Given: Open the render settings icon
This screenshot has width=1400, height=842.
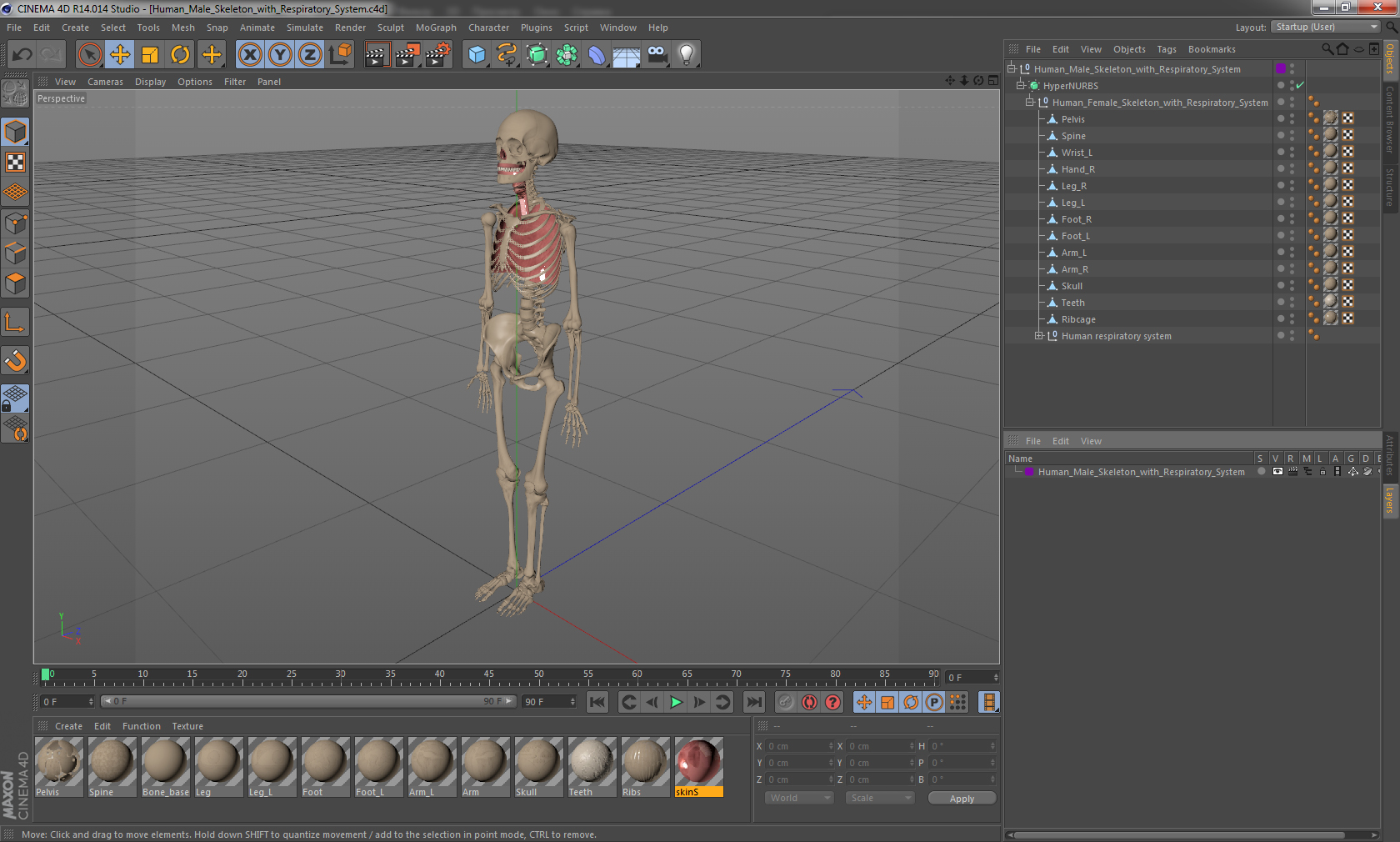Looking at the screenshot, I should pyautogui.click(x=437, y=55).
